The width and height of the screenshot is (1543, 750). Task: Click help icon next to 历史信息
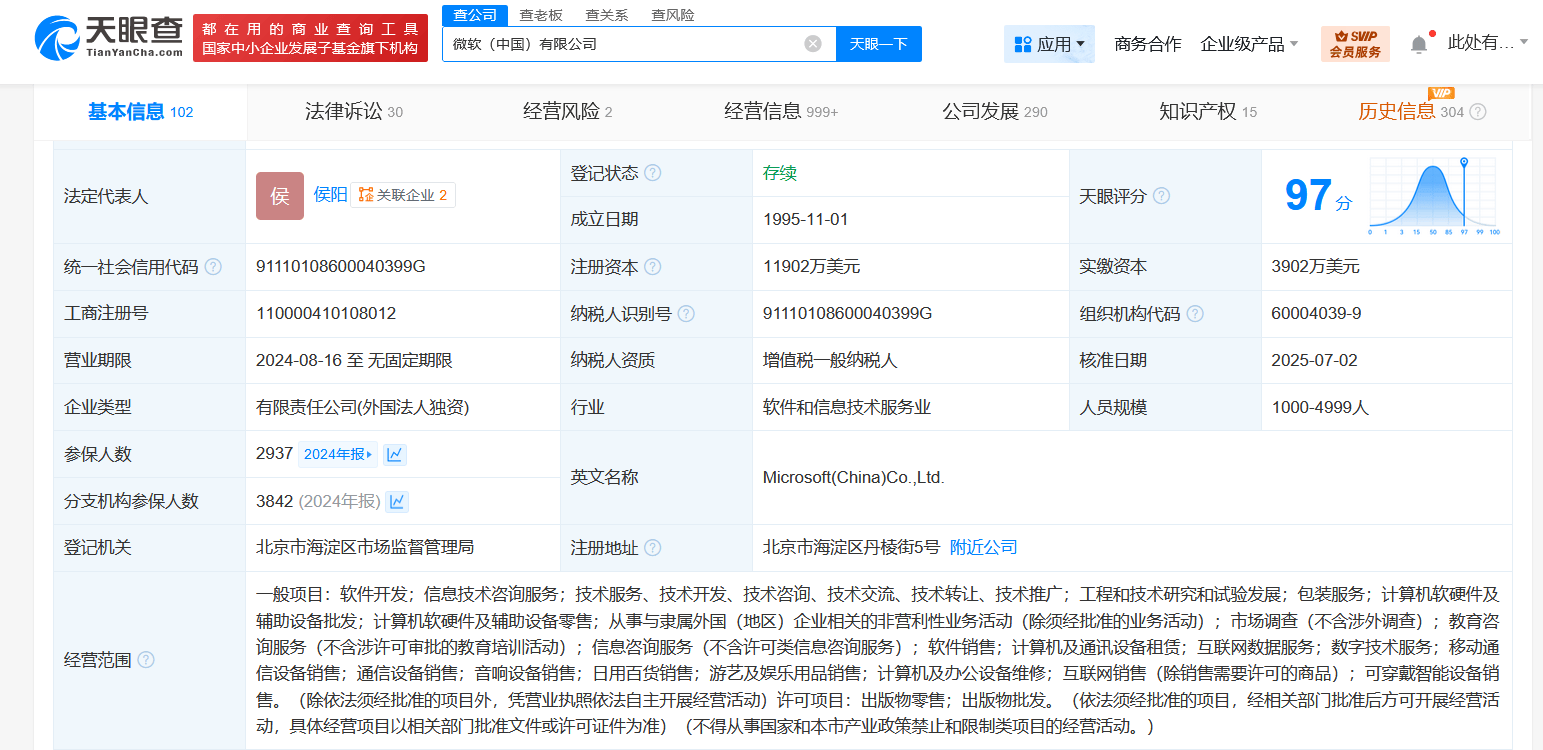pos(1478,112)
